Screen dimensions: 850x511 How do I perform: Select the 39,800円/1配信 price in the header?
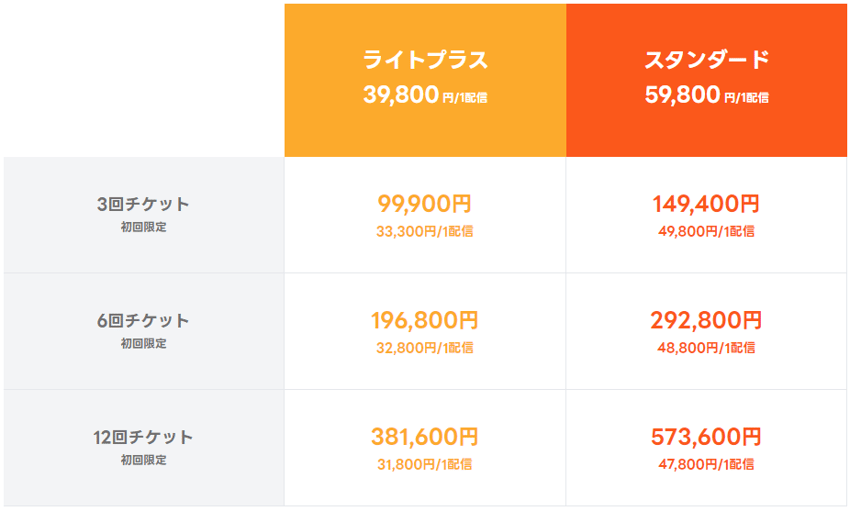425,96
